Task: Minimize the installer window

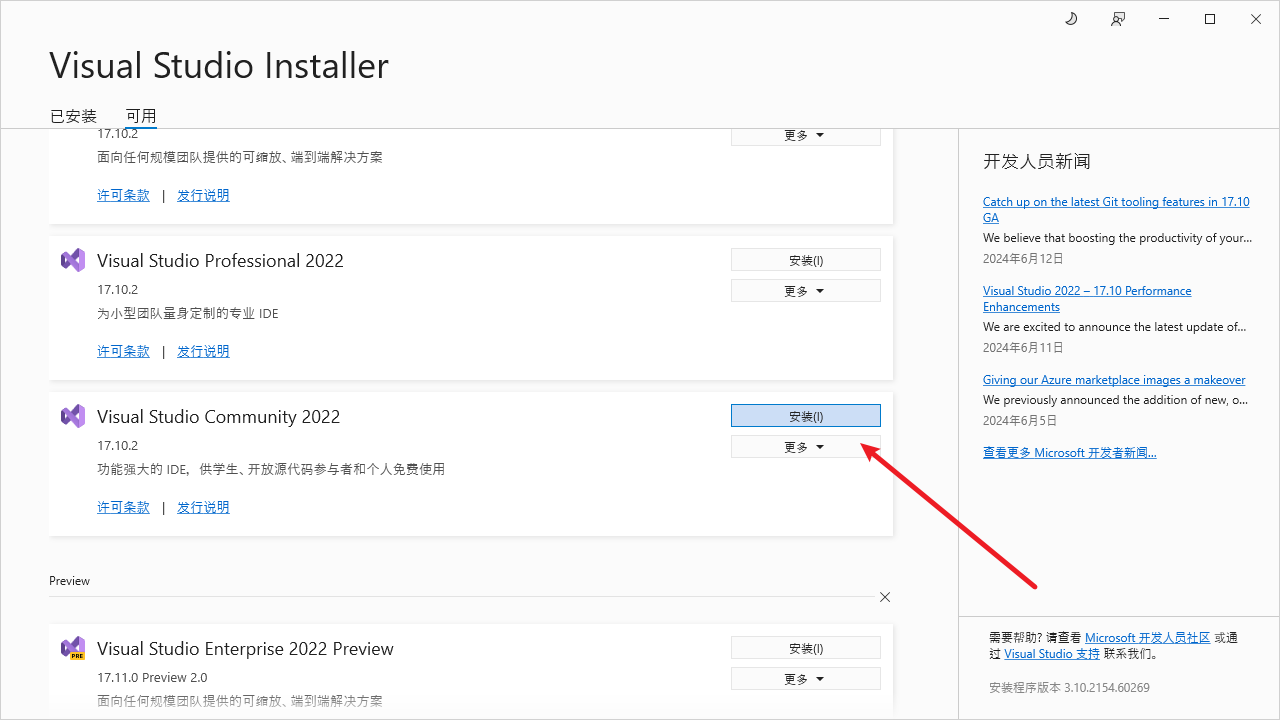Action: [x=1164, y=19]
